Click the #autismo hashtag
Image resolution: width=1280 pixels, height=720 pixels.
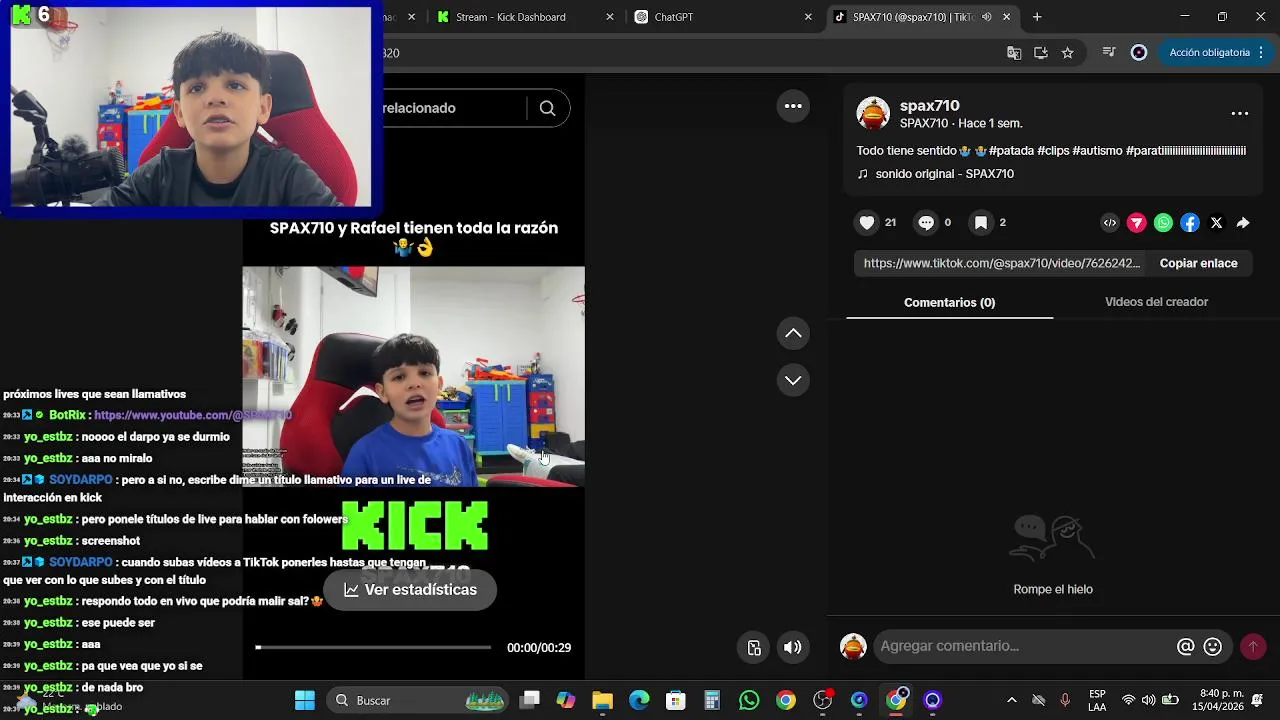click(x=1097, y=151)
